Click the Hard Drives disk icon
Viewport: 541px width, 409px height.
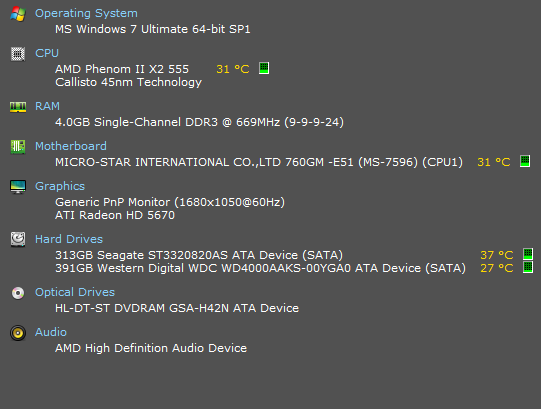18,239
